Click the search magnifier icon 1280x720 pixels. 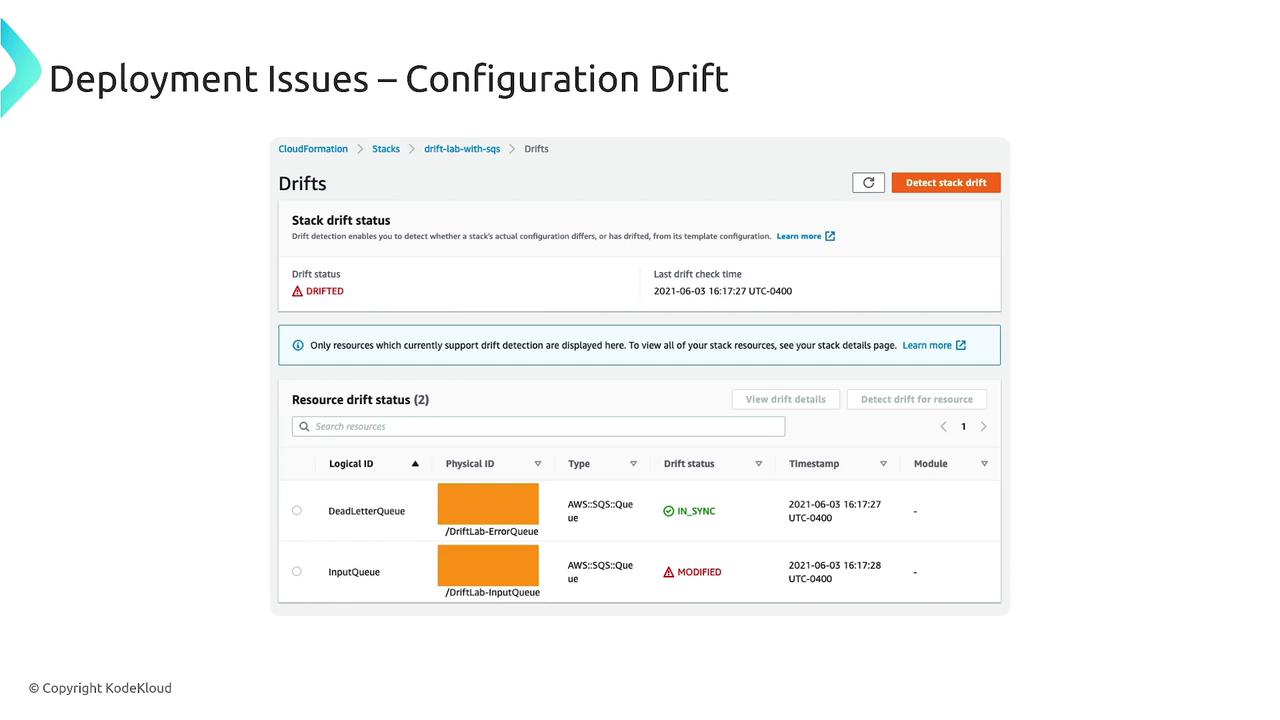coord(304,427)
